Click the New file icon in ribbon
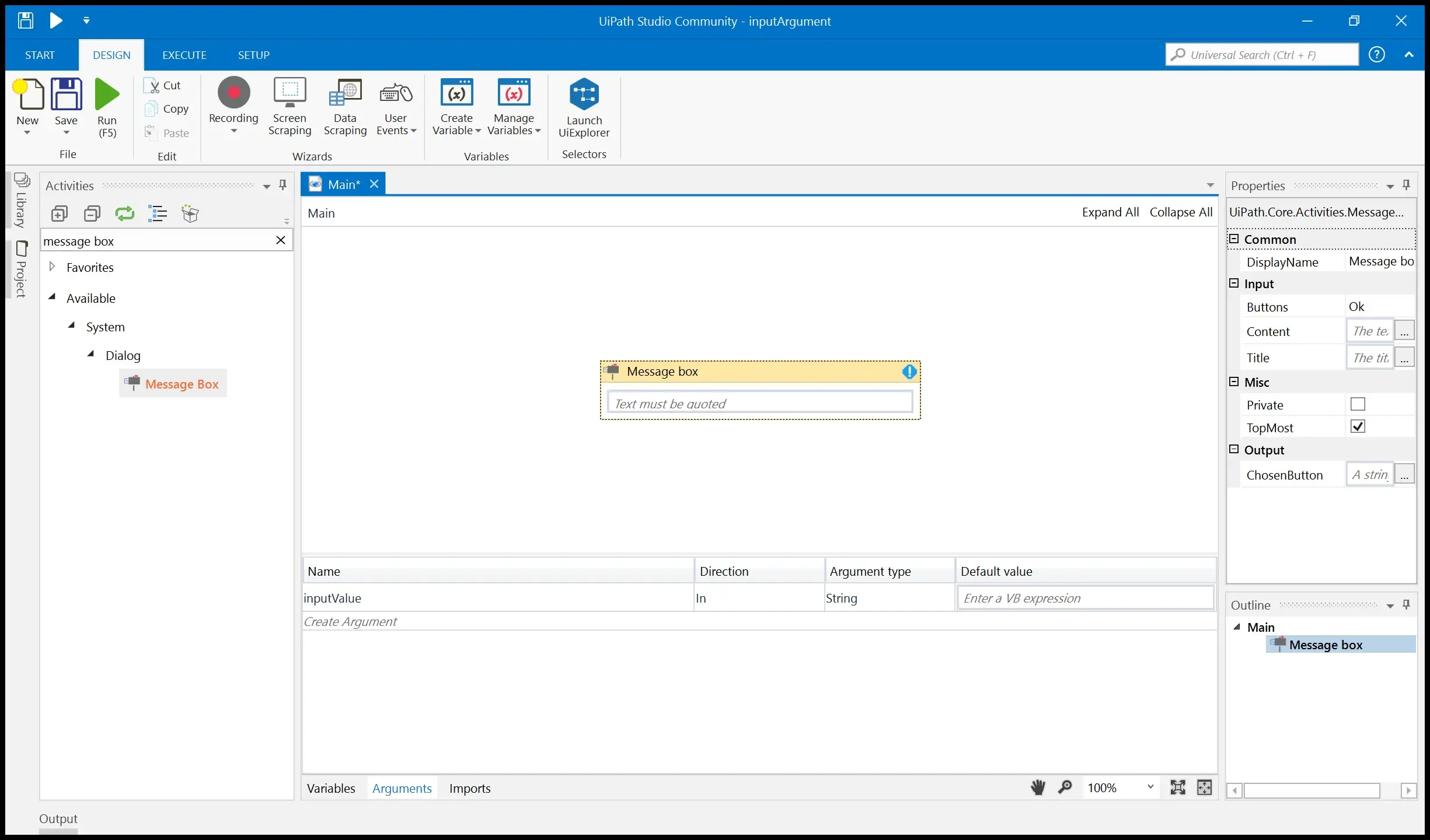This screenshot has height=840, width=1430. (x=29, y=94)
